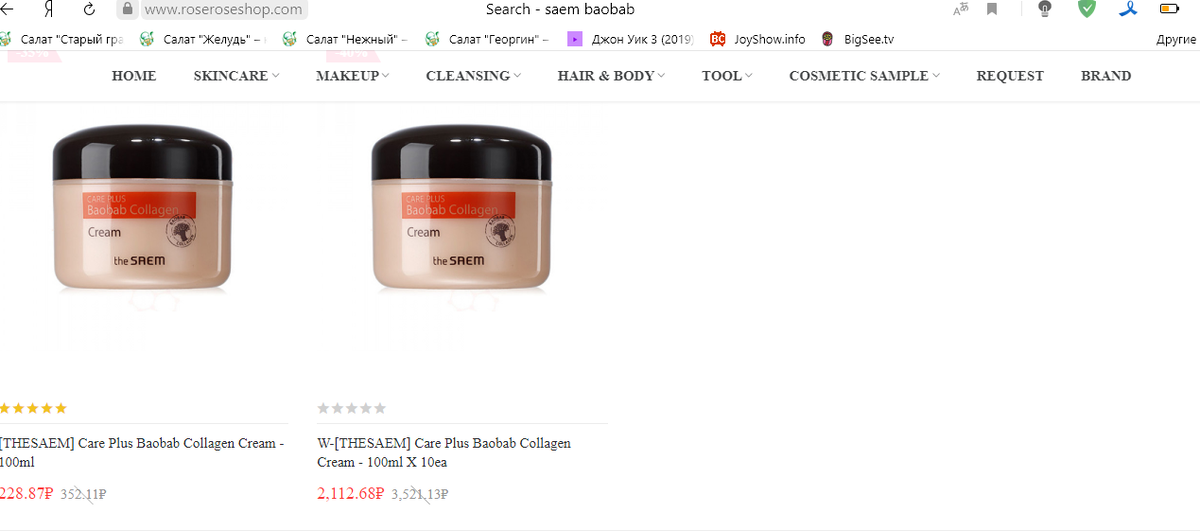Open Care Plus Baobab Collagen Cream 100ml link
1200x531 pixels.
[x=143, y=452]
